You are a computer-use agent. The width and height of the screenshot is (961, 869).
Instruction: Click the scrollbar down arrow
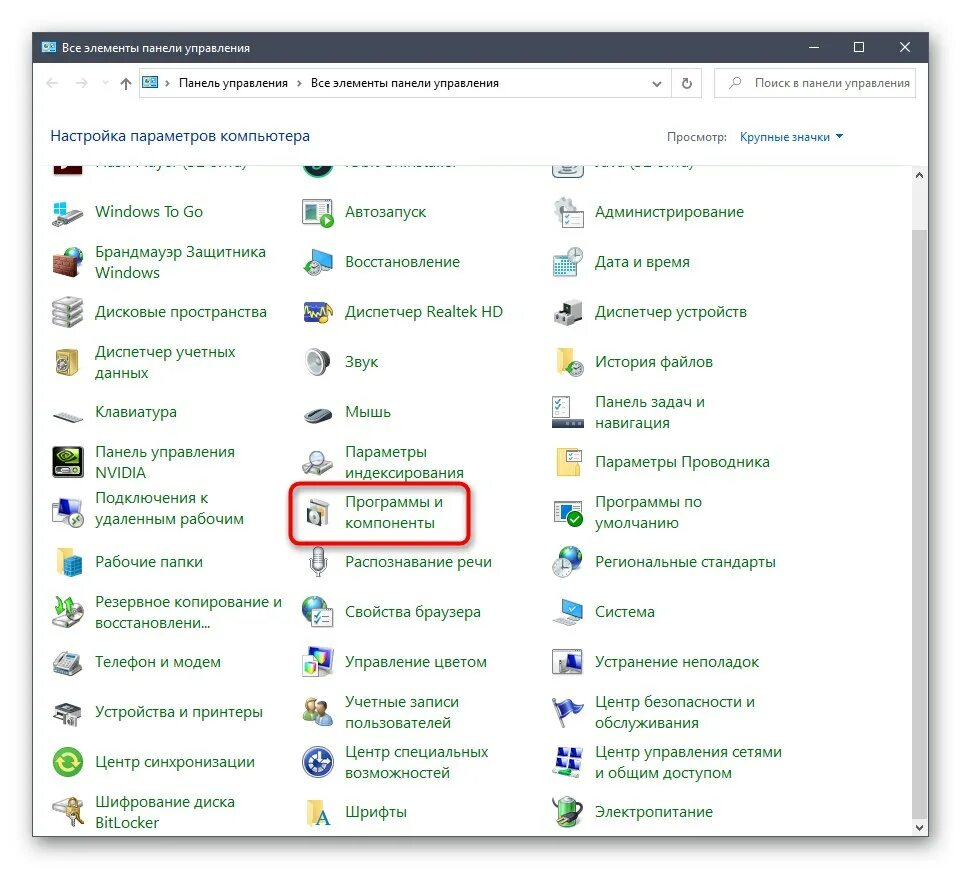919,827
